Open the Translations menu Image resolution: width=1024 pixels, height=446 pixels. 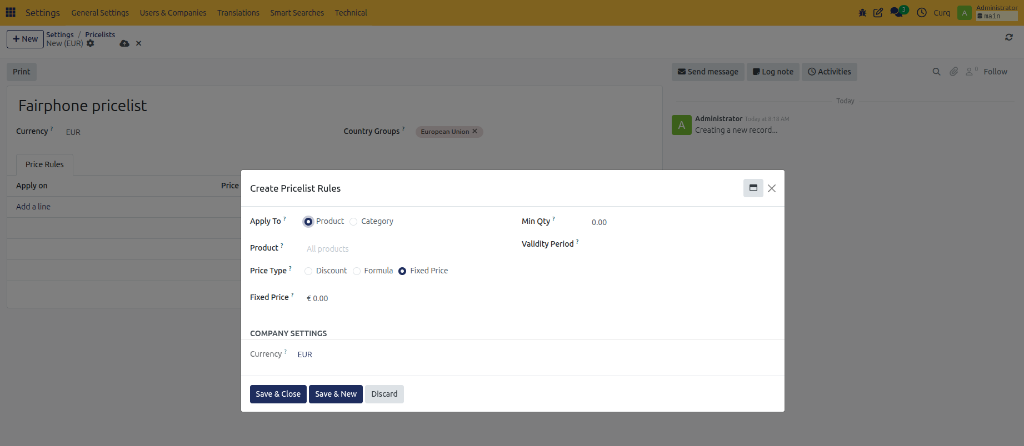tap(238, 12)
